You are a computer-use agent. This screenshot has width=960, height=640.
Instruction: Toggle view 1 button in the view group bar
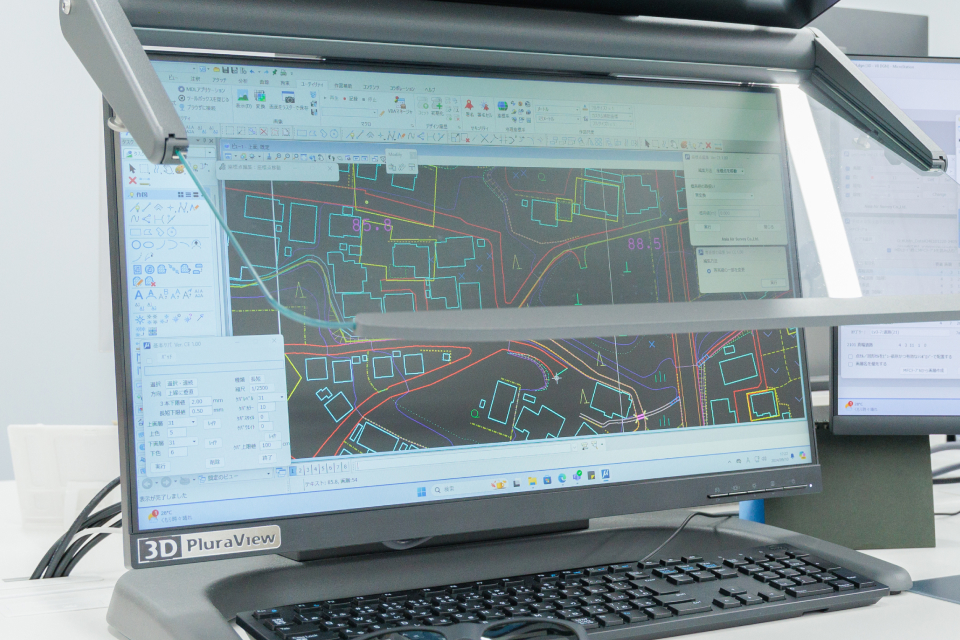292,470
